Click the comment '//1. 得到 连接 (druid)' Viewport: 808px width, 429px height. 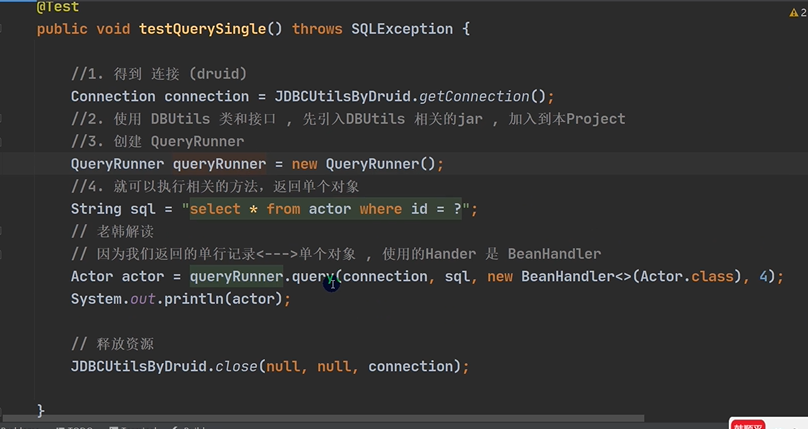point(159,74)
